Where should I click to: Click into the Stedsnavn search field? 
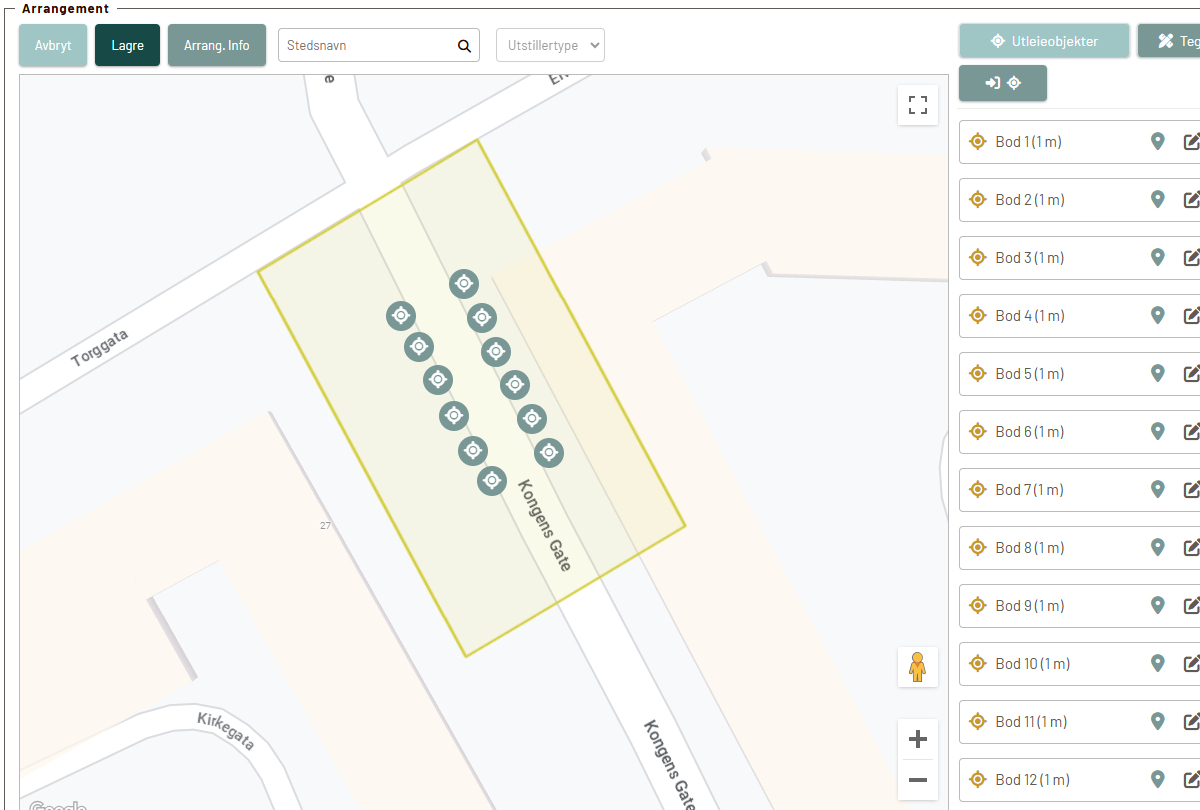pos(365,46)
